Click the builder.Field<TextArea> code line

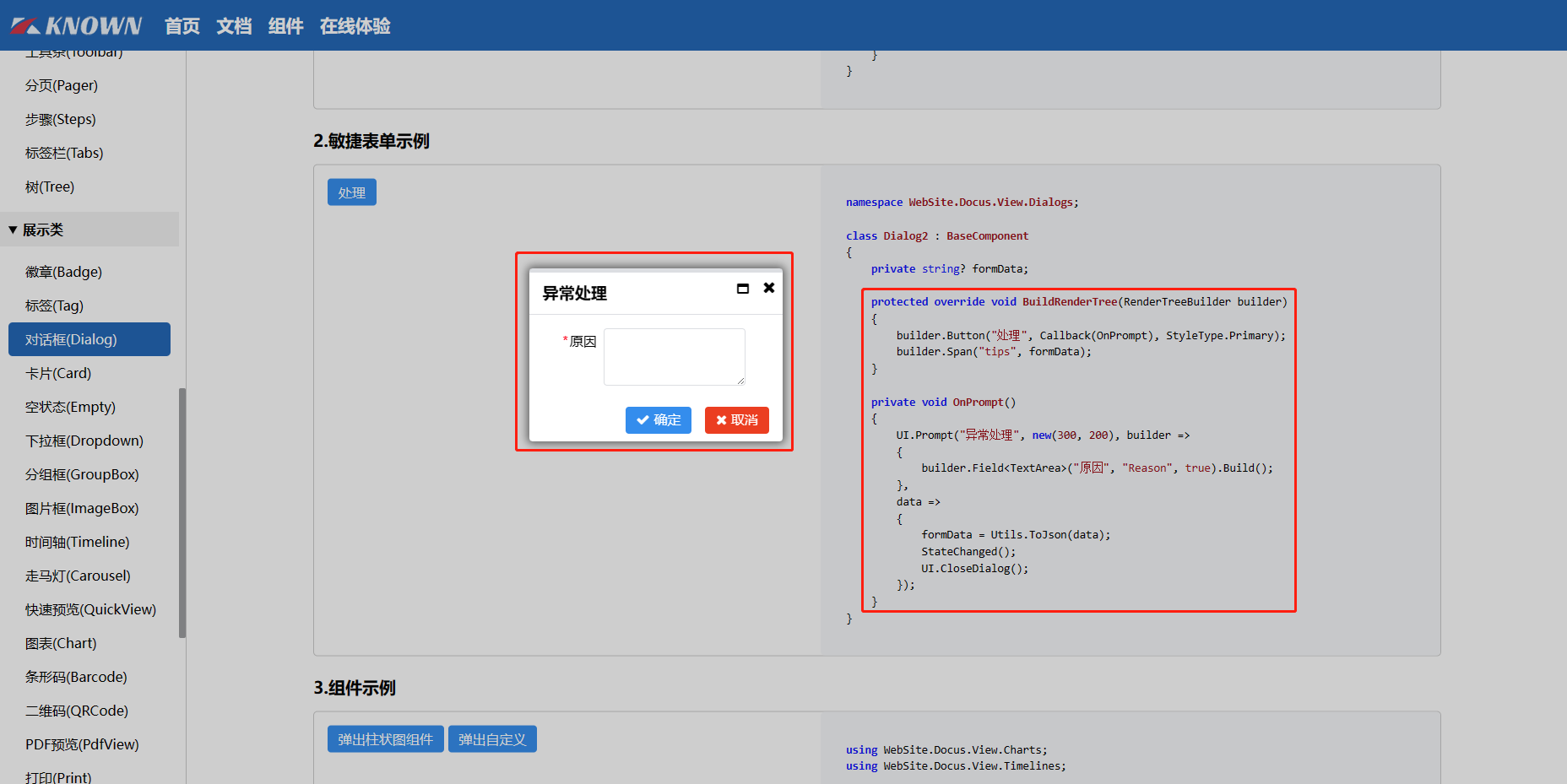coord(1097,468)
